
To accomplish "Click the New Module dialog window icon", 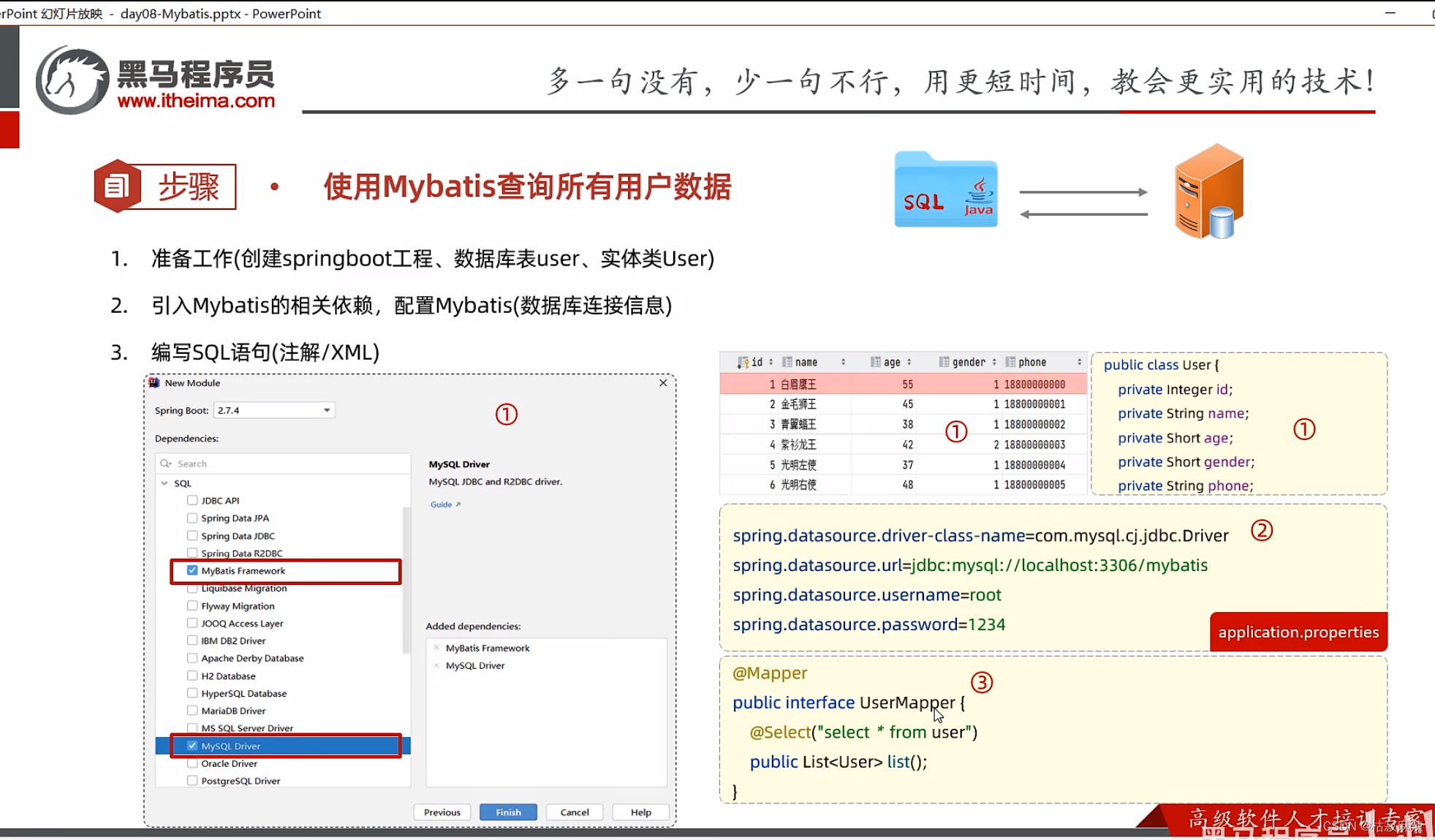I will pyautogui.click(x=154, y=383).
